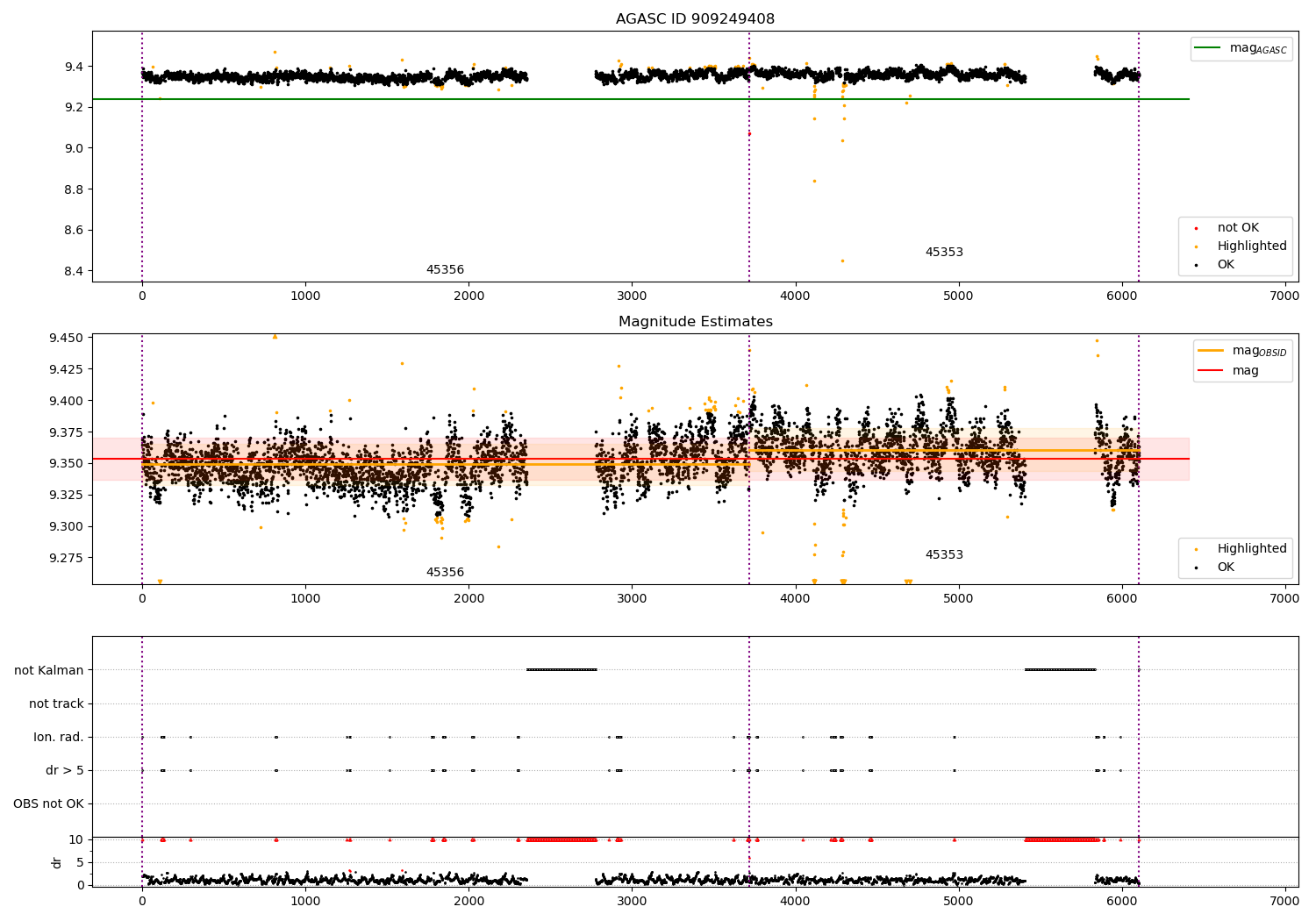Select the 'Ion. rad.' row label
The height and width of the screenshot is (921, 1316).
(59, 738)
